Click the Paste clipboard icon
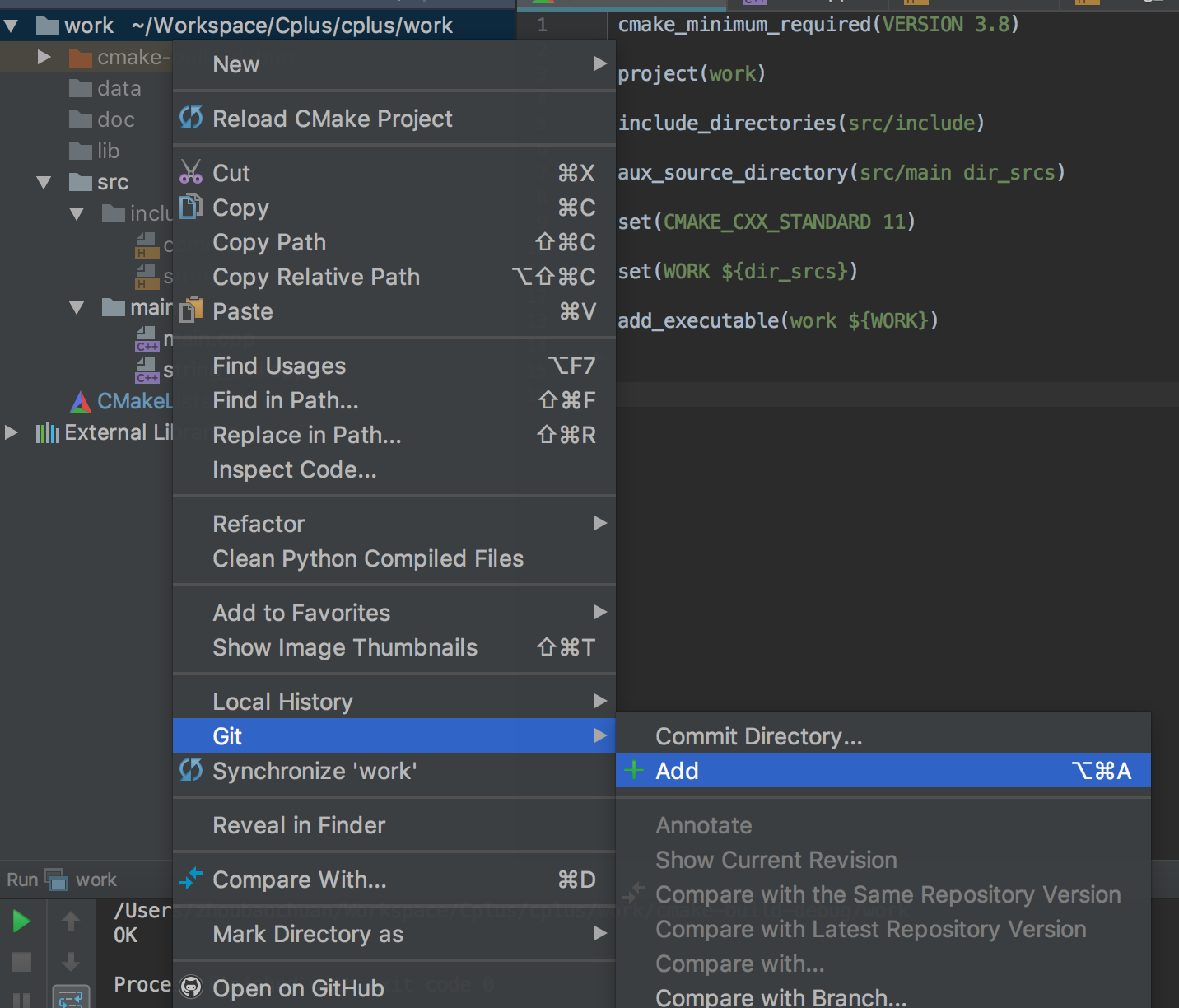 click(191, 310)
